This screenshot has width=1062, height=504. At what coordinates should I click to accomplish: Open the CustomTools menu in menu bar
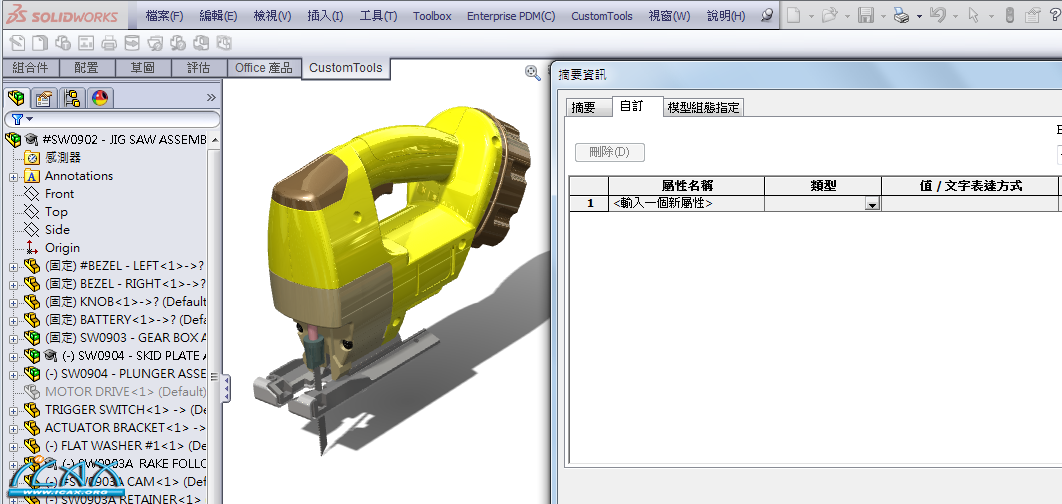602,16
